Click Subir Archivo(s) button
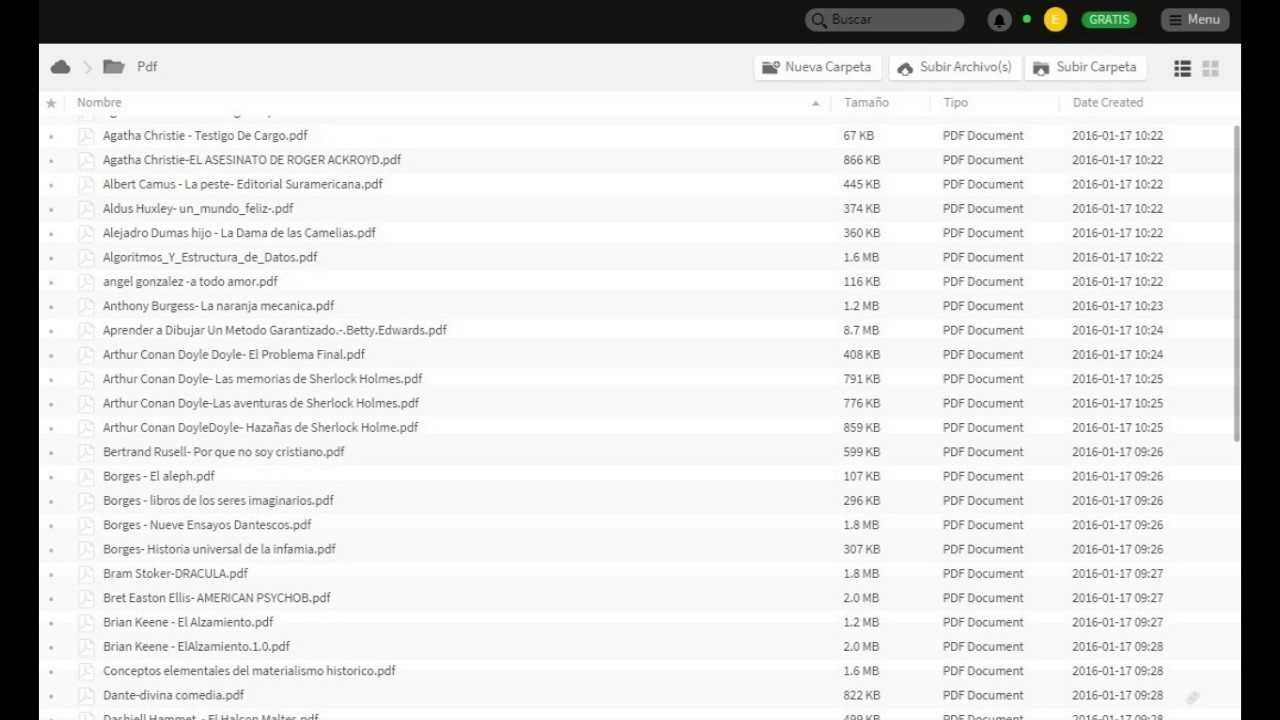Image resolution: width=1280 pixels, height=720 pixels. [x=955, y=67]
